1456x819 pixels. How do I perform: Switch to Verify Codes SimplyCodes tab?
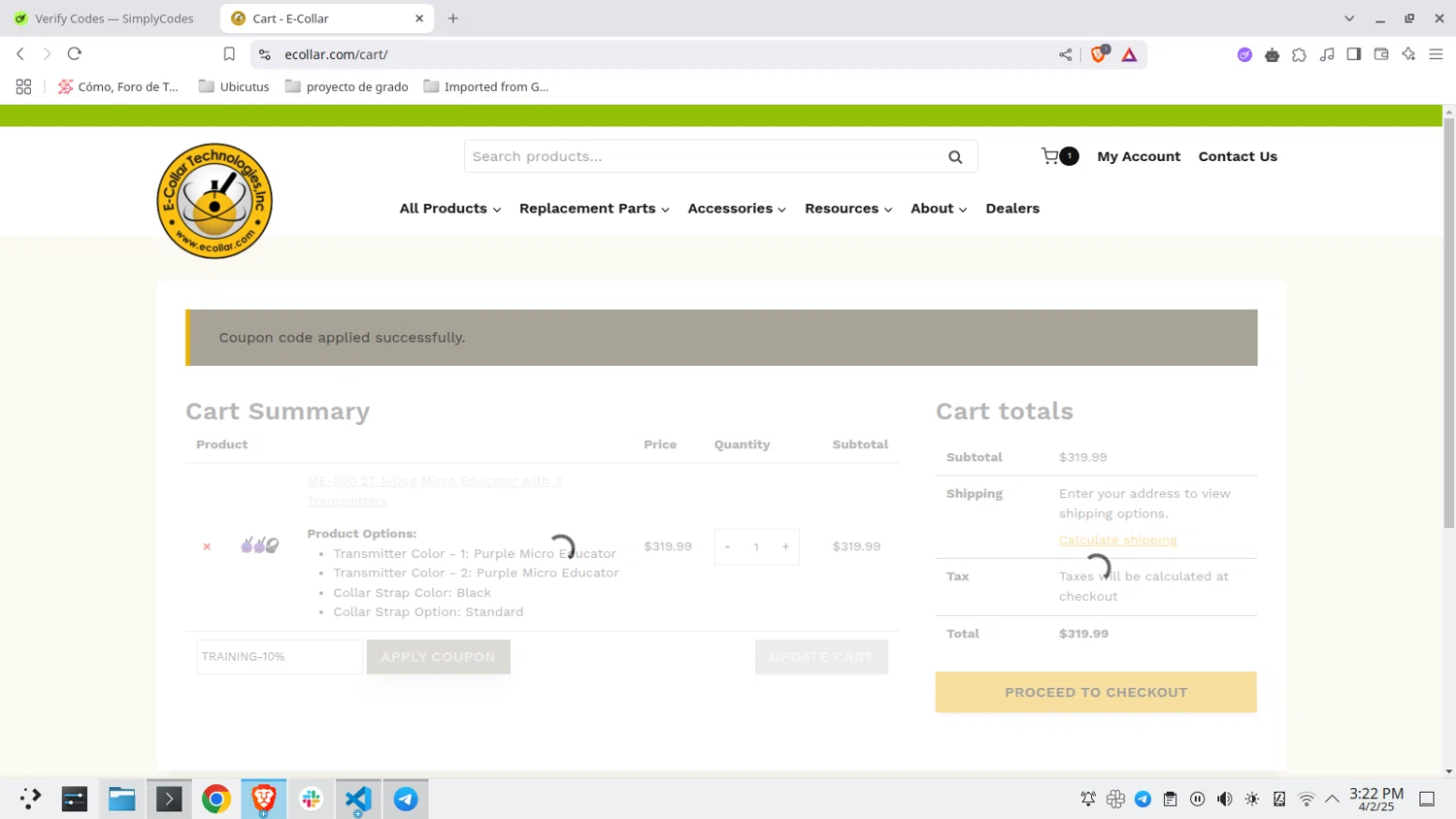click(107, 18)
